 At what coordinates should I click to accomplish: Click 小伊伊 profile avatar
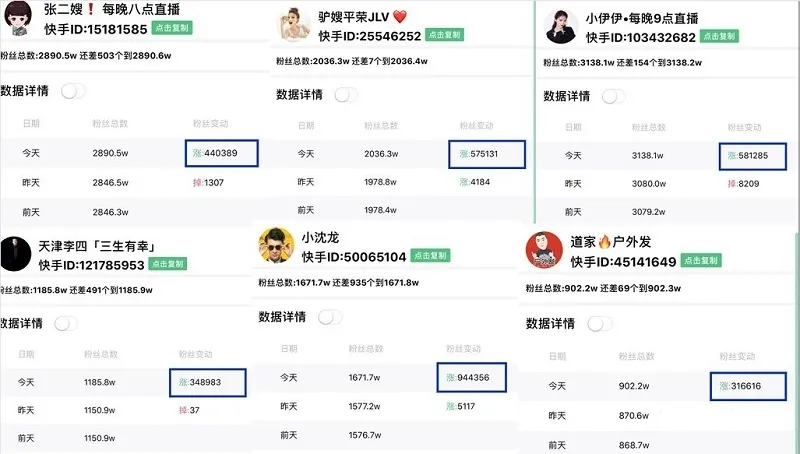(560, 27)
